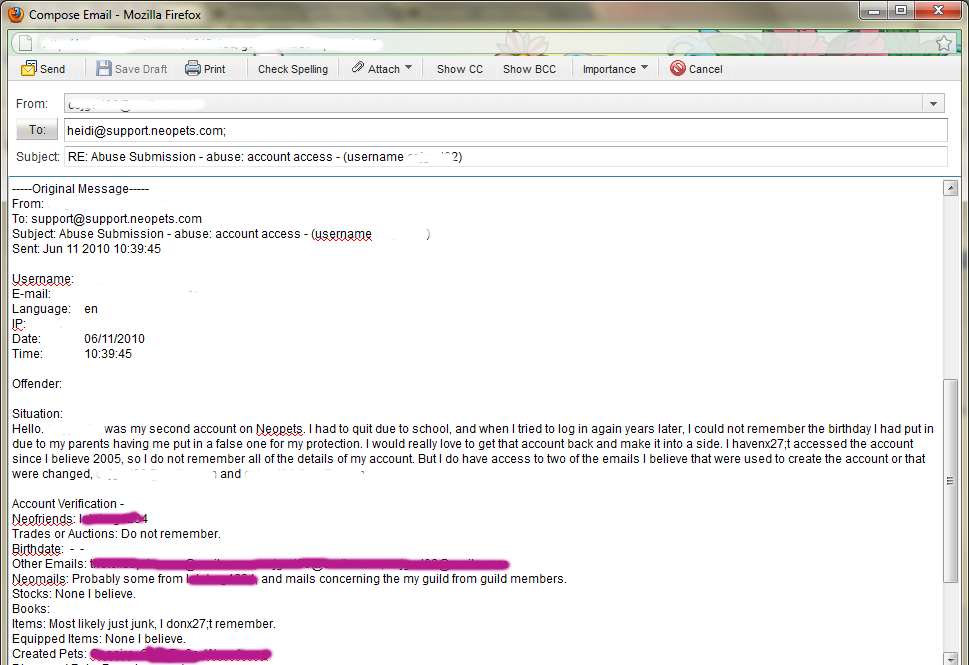Image resolution: width=969 pixels, height=665 pixels.
Task: Click the 'Situation:' label
Action: pyautogui.click(x=37, y=414)
